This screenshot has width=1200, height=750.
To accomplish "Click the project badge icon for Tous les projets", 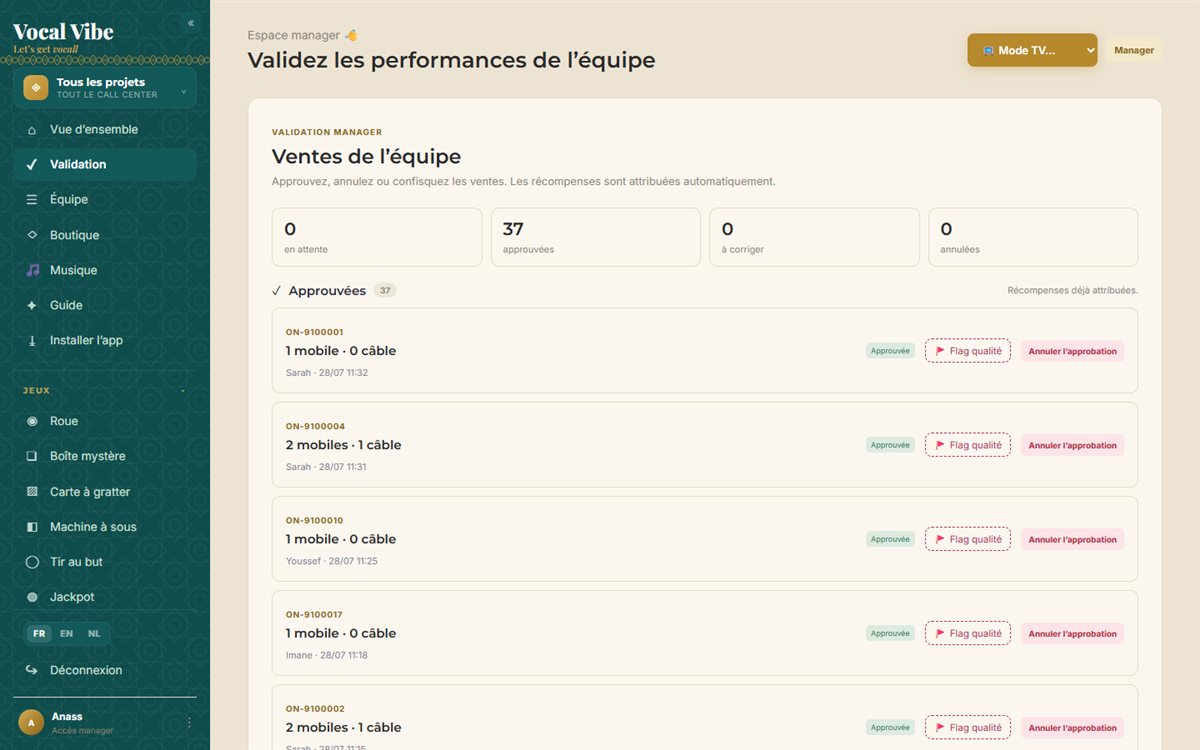I will [36, 88].
